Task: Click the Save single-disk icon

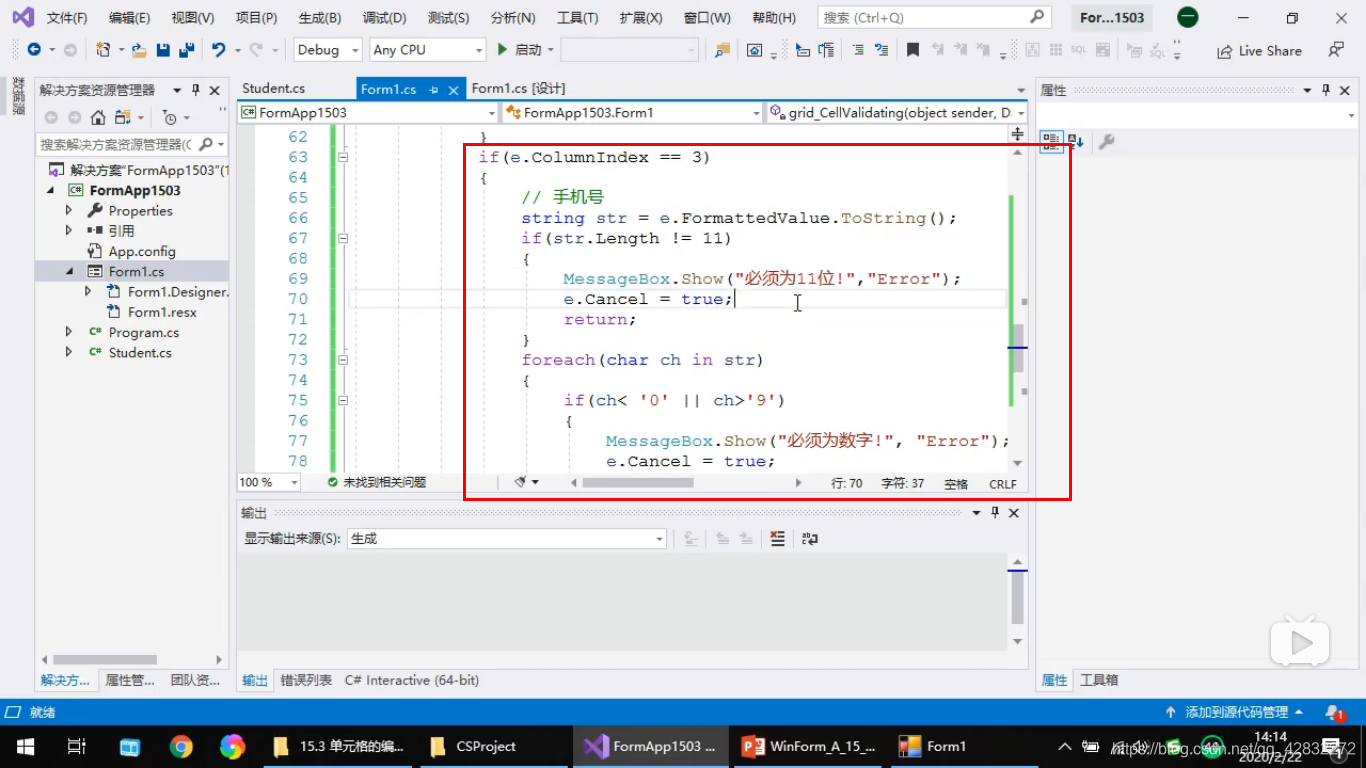Action: [163, 50]
